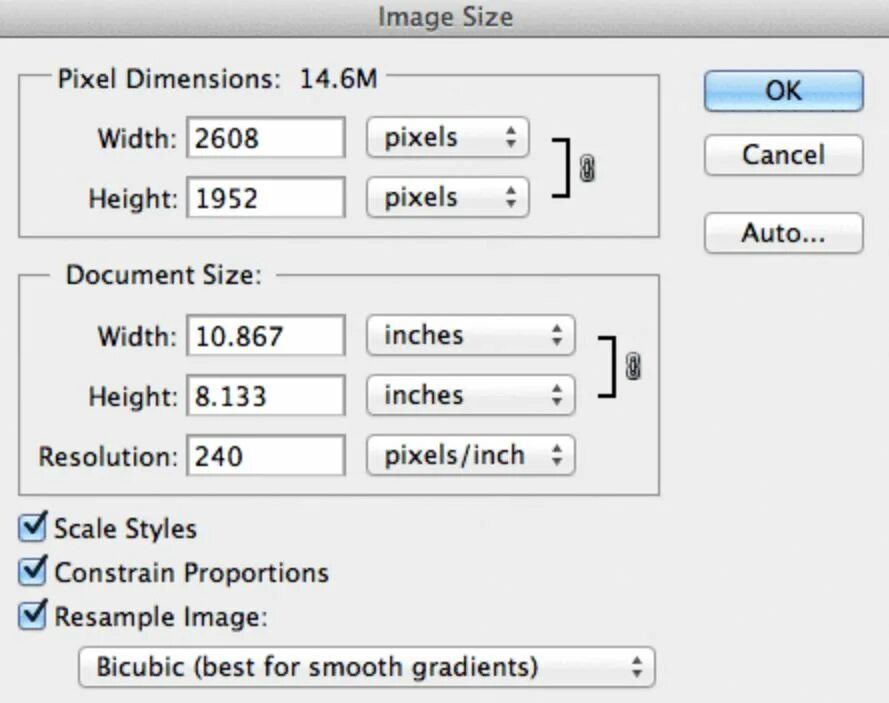This screenshot has height=703, width=889.
Task: Click the document Height field showing 8.133
Action: (265, 396)
